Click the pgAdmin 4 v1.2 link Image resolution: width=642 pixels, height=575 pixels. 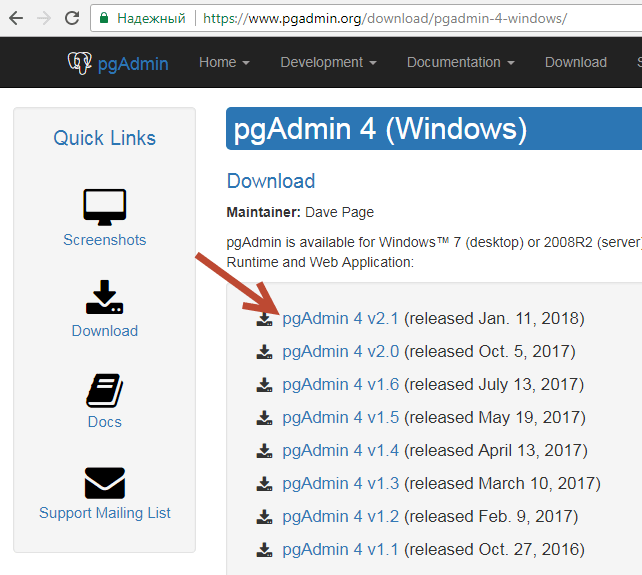pyautogui.click(x=340, y=517)
